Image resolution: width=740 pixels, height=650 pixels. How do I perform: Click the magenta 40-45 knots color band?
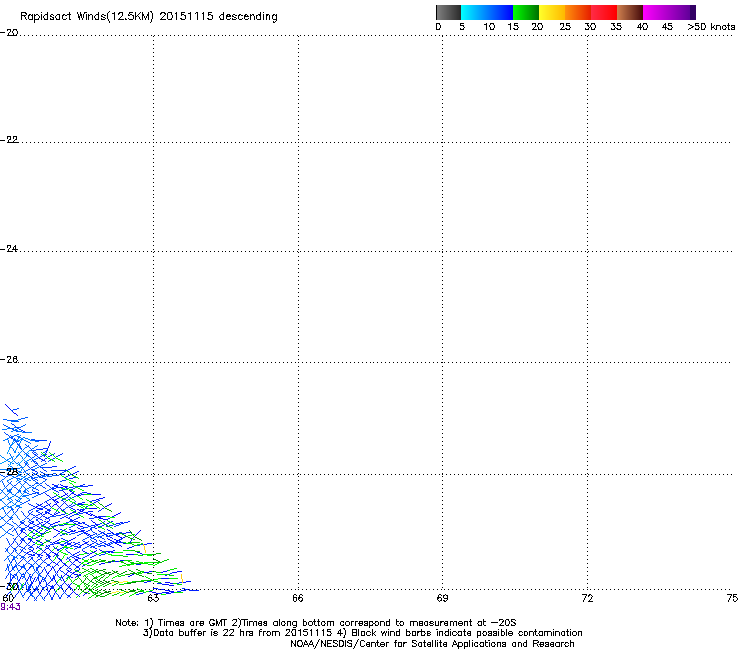[656, 12]
